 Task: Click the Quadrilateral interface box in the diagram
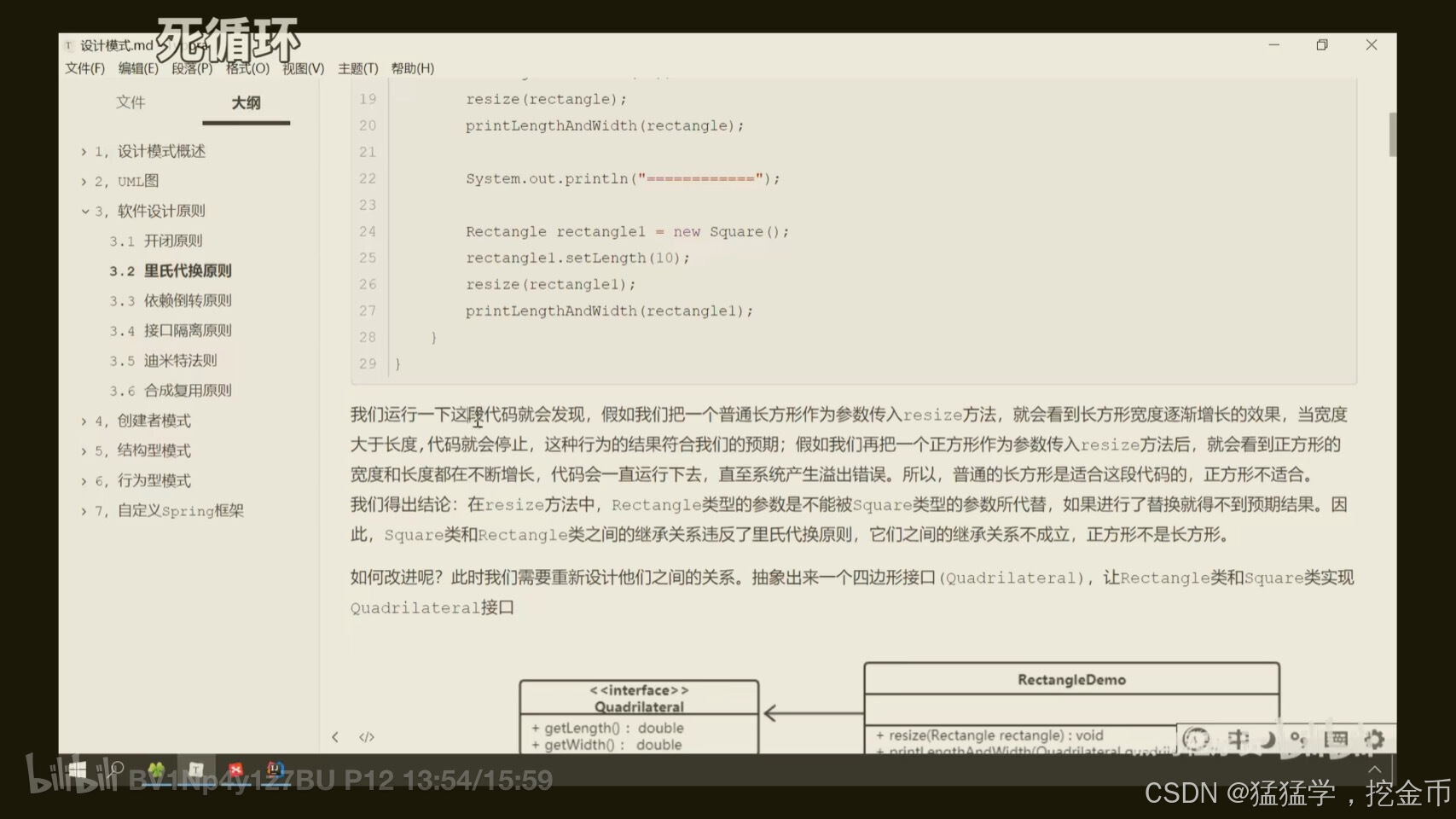(639, 717)
